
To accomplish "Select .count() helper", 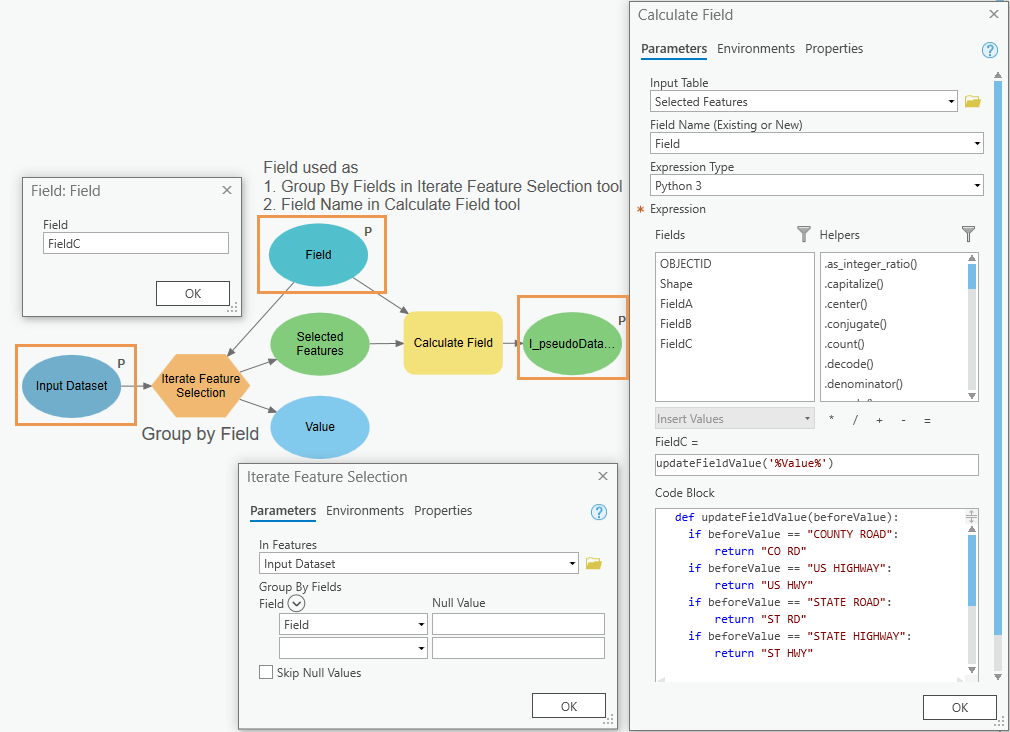I will (844, 343).
